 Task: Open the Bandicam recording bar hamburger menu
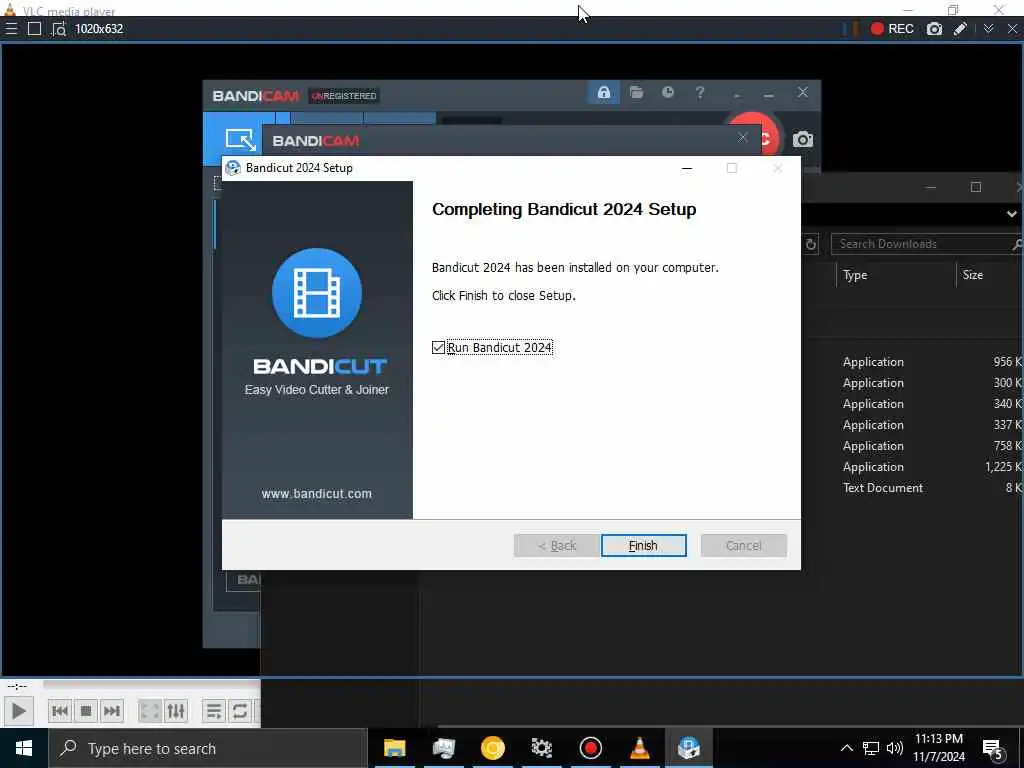click(11, 29)
